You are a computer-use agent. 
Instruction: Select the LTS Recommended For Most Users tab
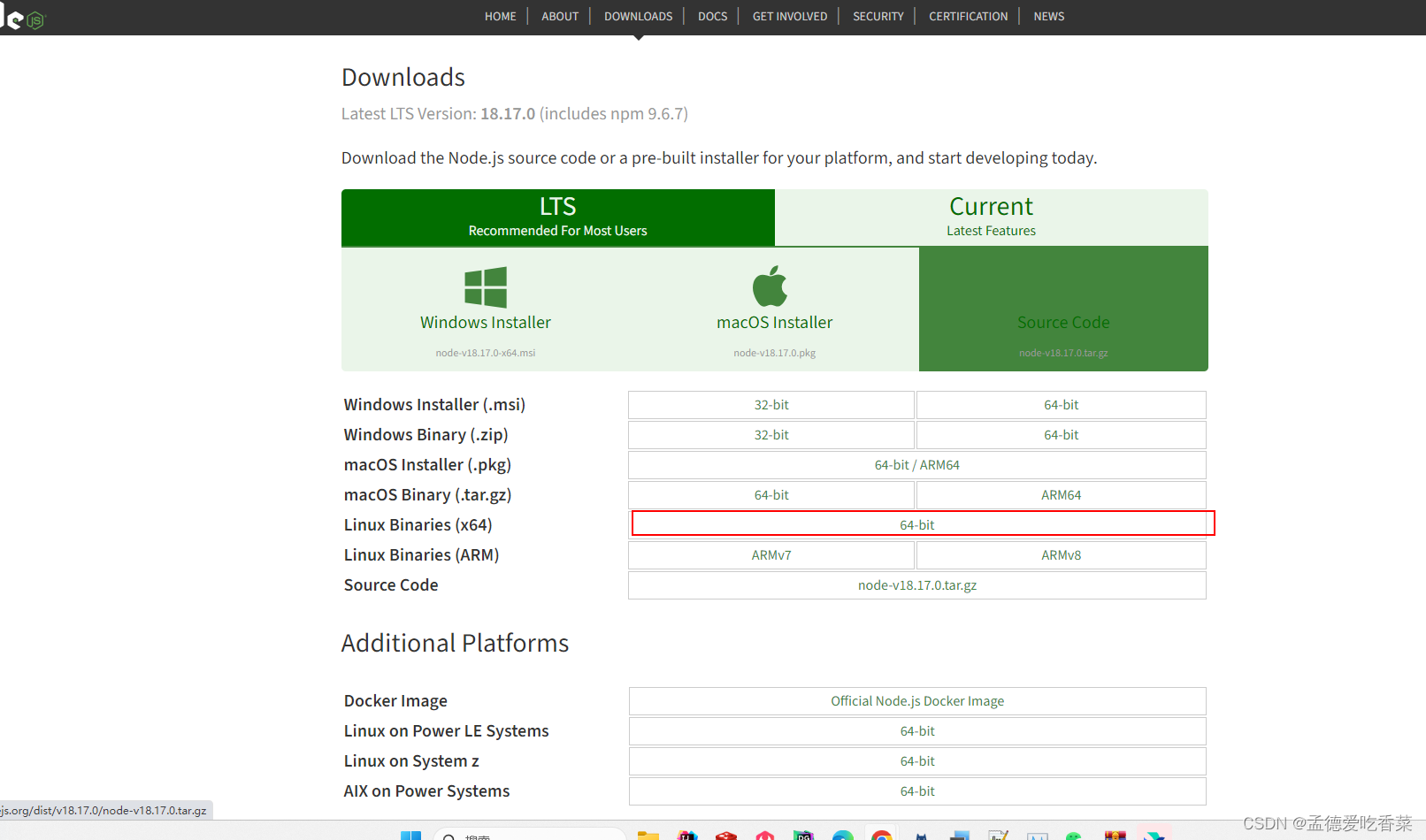pyautogui.click(x=558, y=218)
